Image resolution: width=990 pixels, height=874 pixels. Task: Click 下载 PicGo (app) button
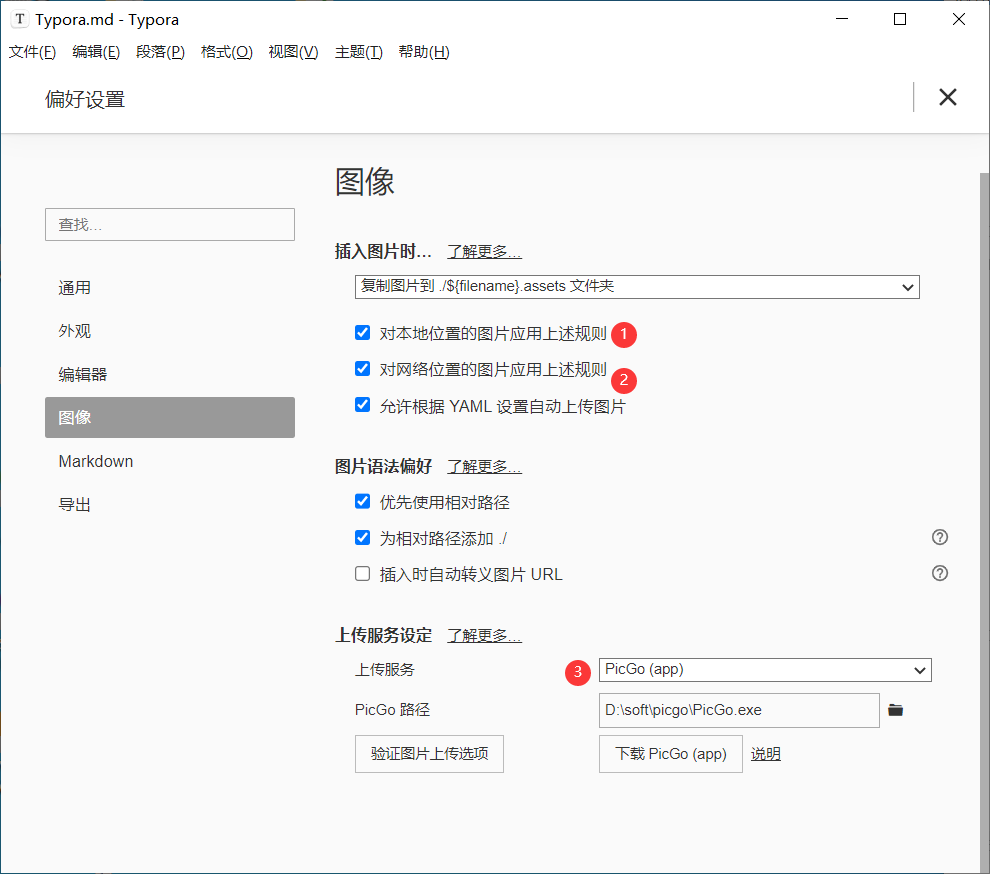pos(671,753)
